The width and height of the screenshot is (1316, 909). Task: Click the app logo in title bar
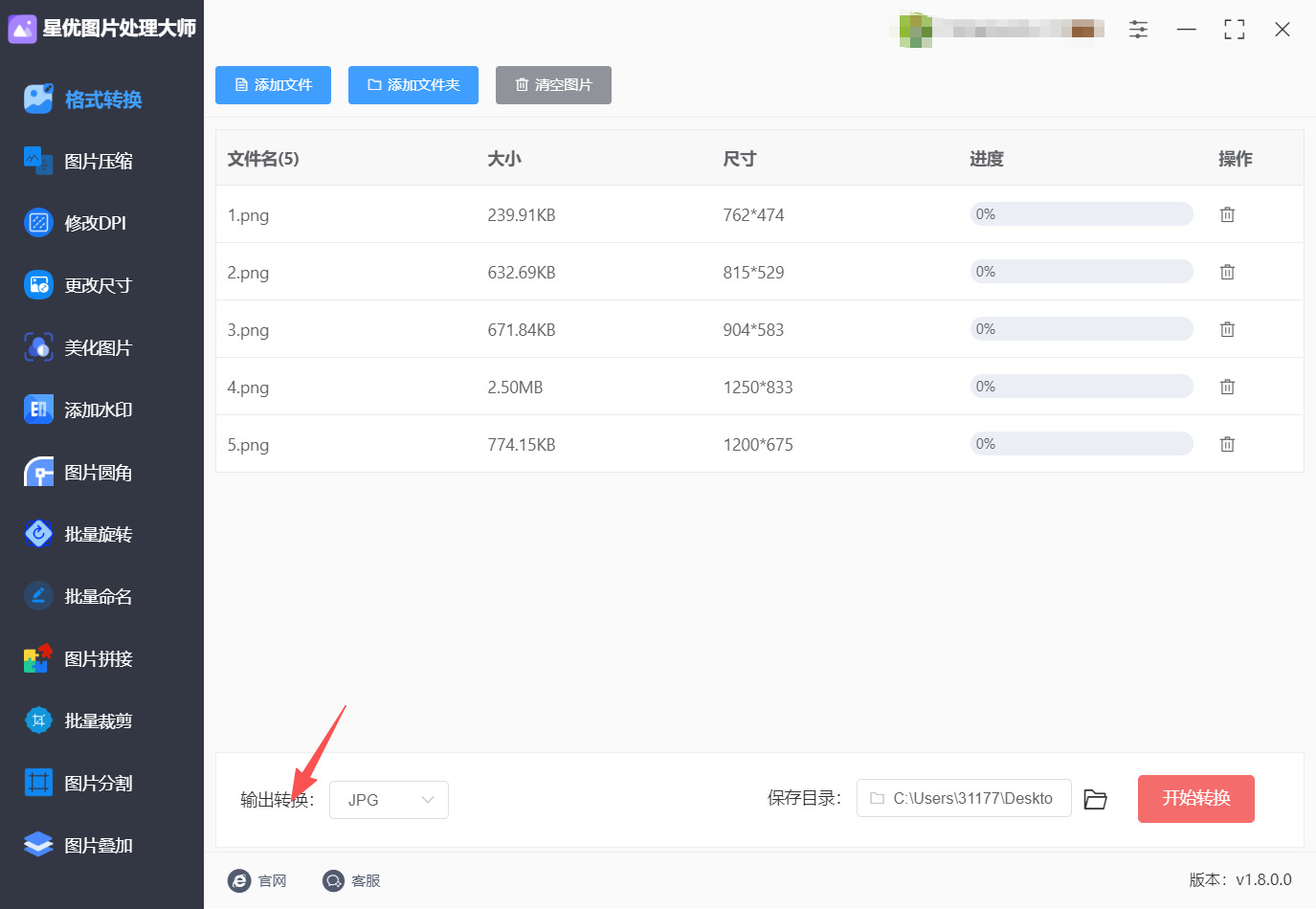tap(22, 29)
